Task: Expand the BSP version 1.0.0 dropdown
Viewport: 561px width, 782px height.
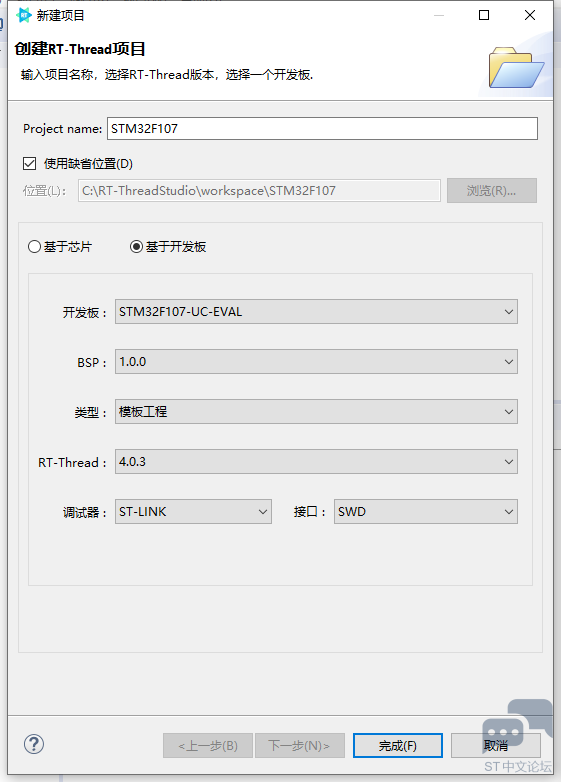Action: coord(316,362)
